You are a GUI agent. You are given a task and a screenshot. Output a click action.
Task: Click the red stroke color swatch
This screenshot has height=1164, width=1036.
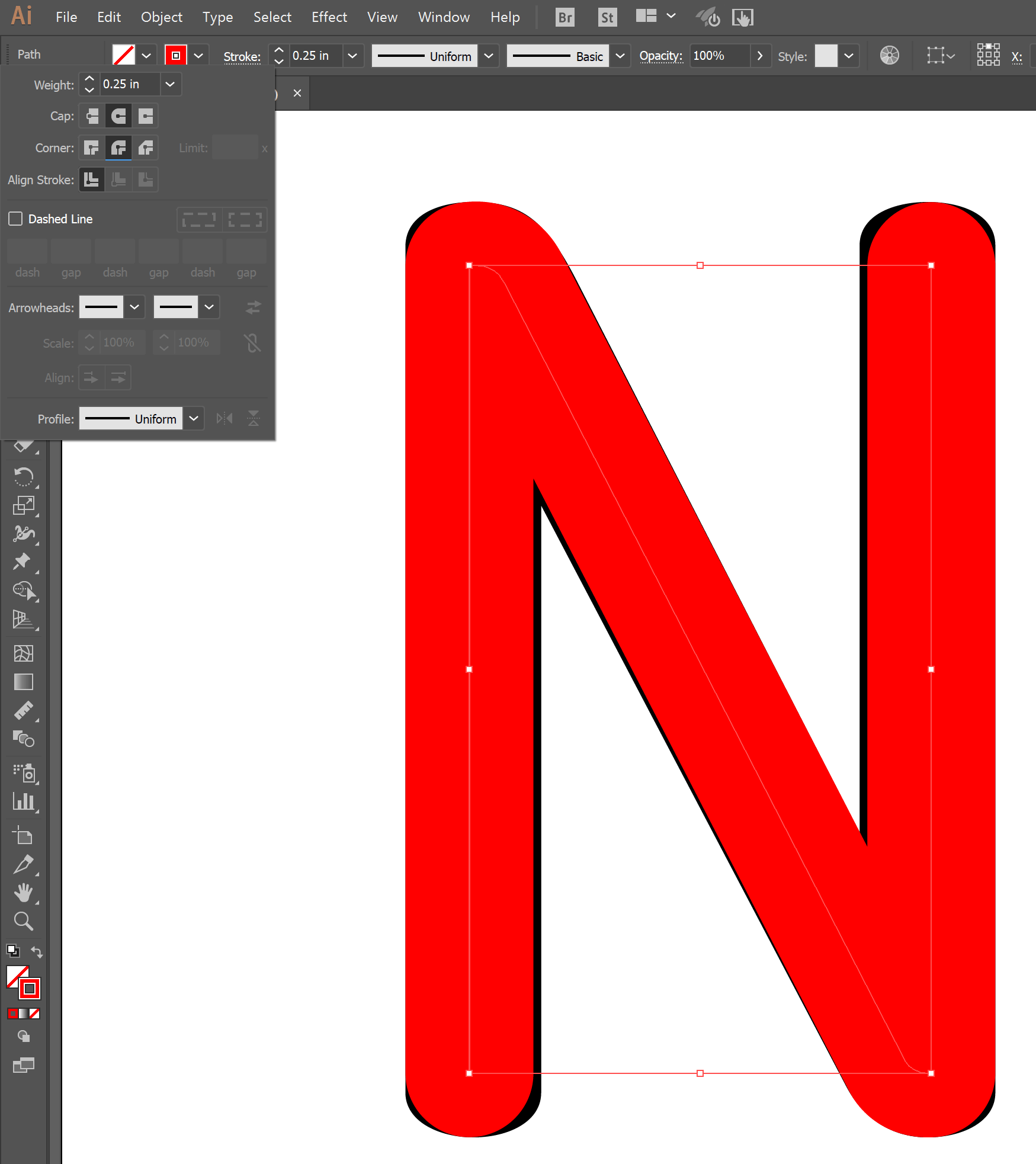[175, 55]
